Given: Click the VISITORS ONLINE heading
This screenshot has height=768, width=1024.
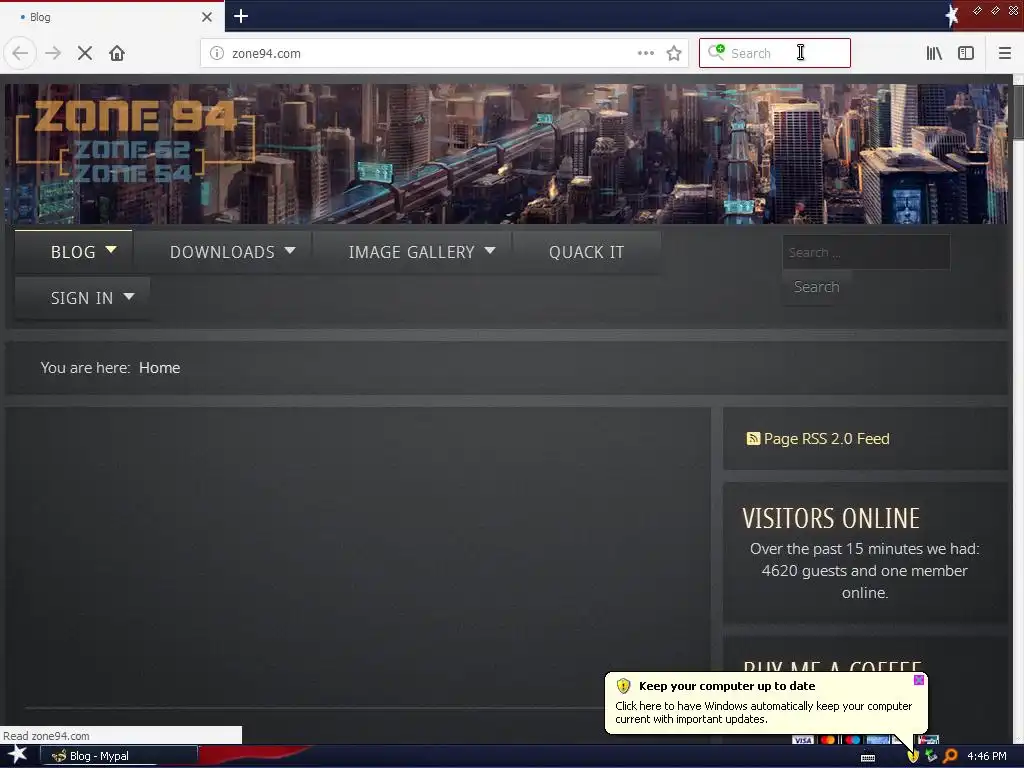Looking at the screenshot, I should pyautogui.click(x=831, y=519).
